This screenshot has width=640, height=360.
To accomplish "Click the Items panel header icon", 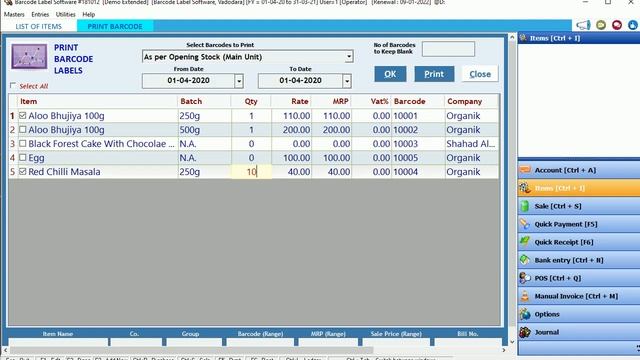I will point(523,38).
